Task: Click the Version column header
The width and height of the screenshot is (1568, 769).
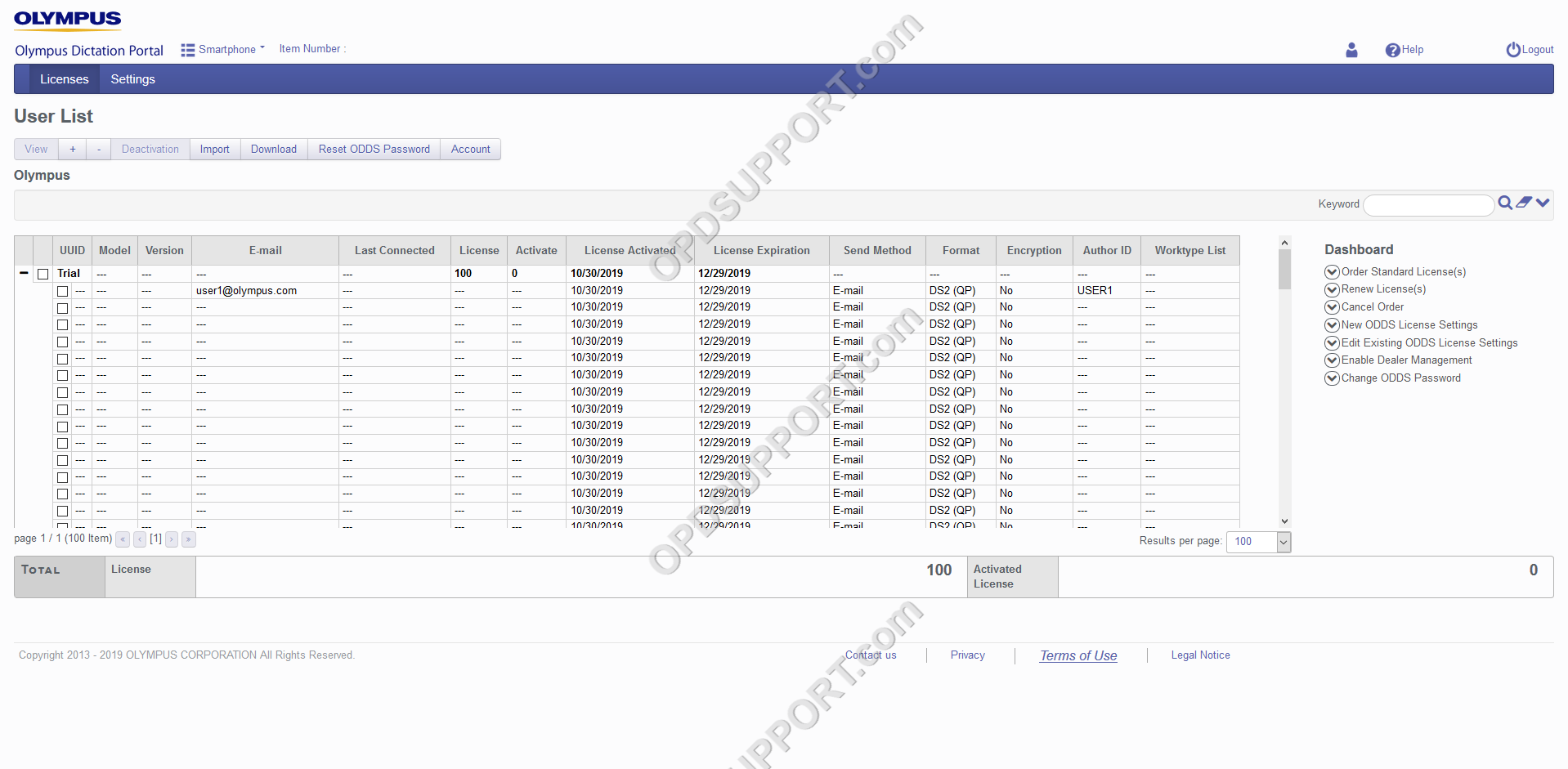Action: click(x=164, y=251)
